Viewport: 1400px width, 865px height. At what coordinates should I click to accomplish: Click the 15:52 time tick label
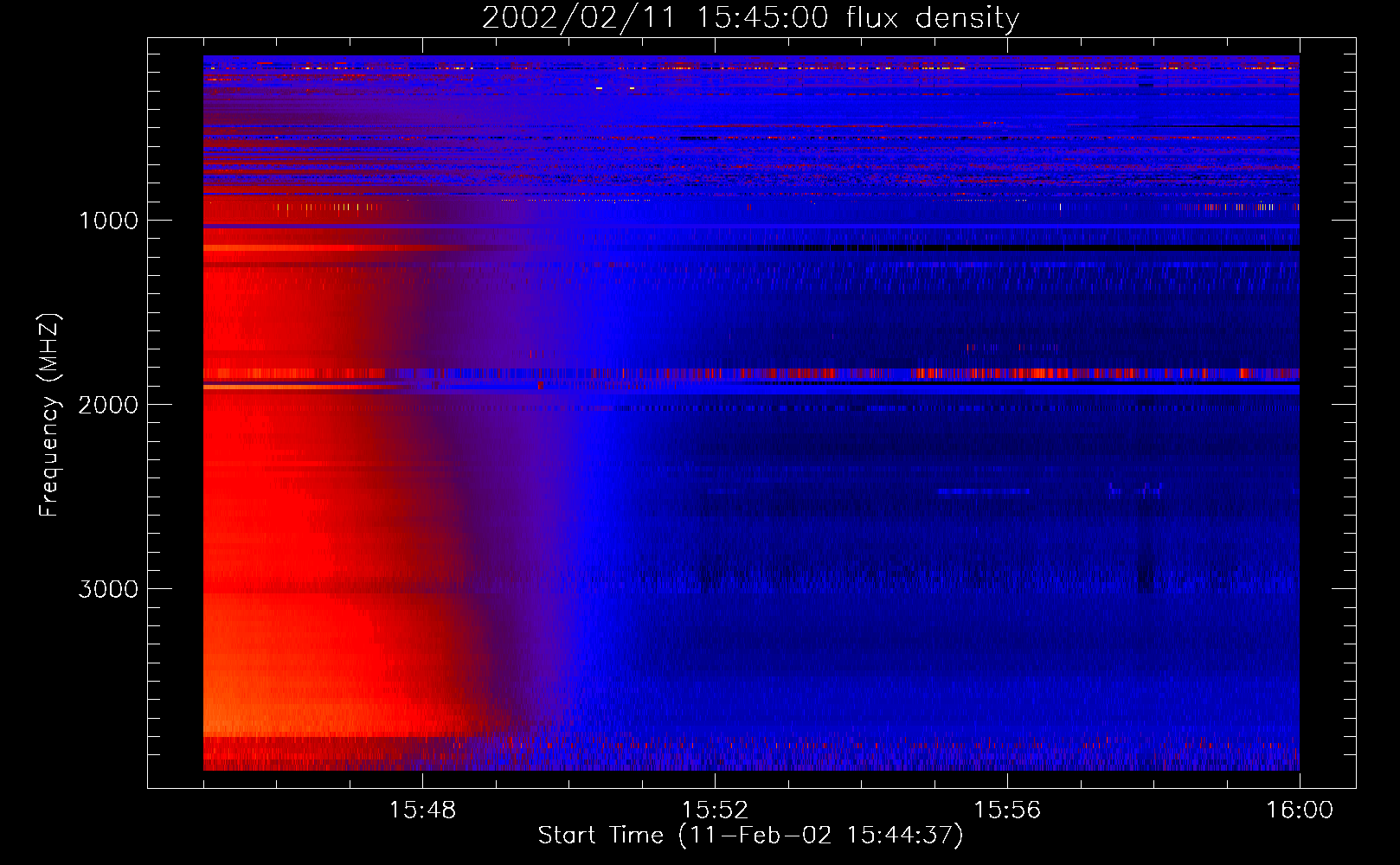point(715,811)
